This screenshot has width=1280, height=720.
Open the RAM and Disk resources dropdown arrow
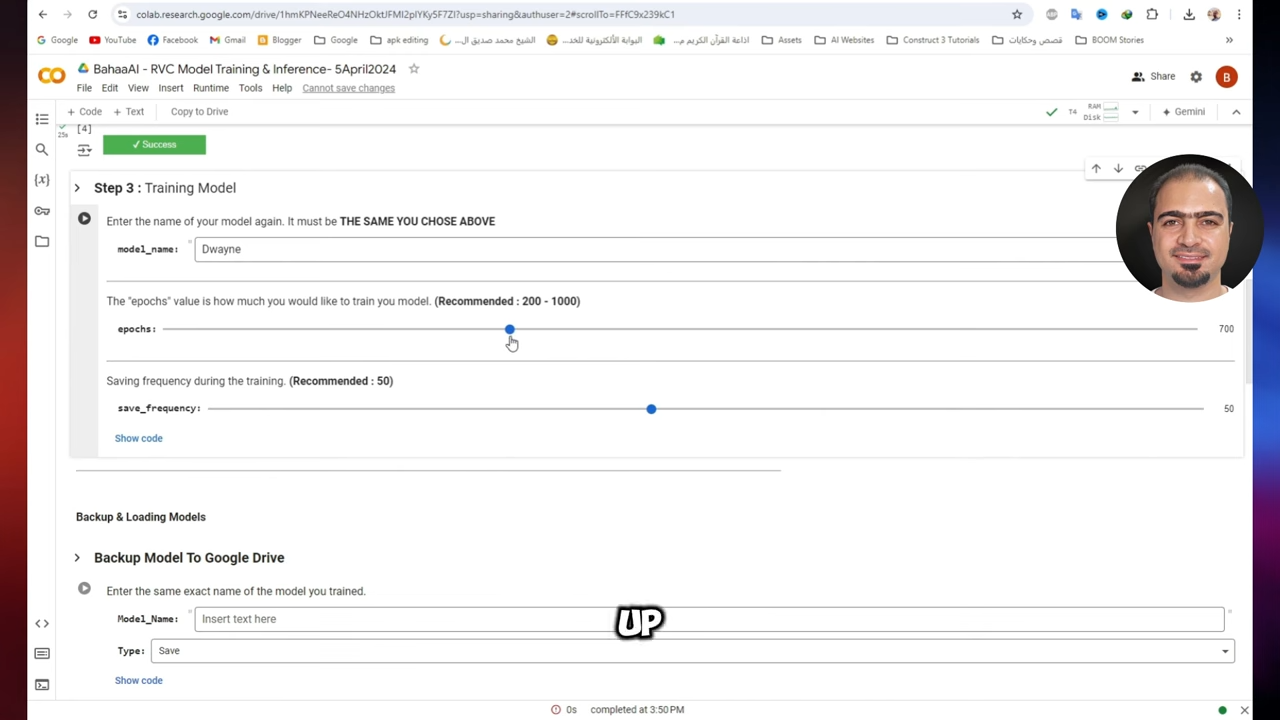click(x=1135, y=112)
